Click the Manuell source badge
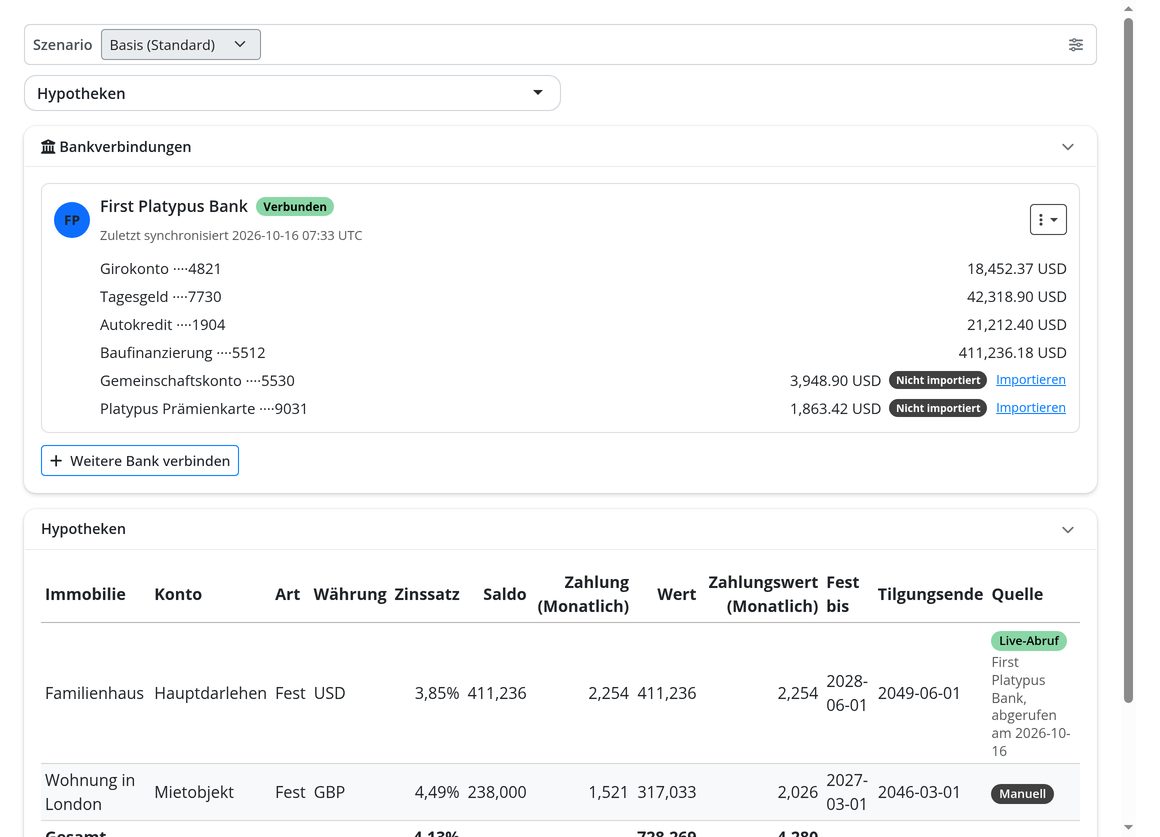 pos(1022,794)
